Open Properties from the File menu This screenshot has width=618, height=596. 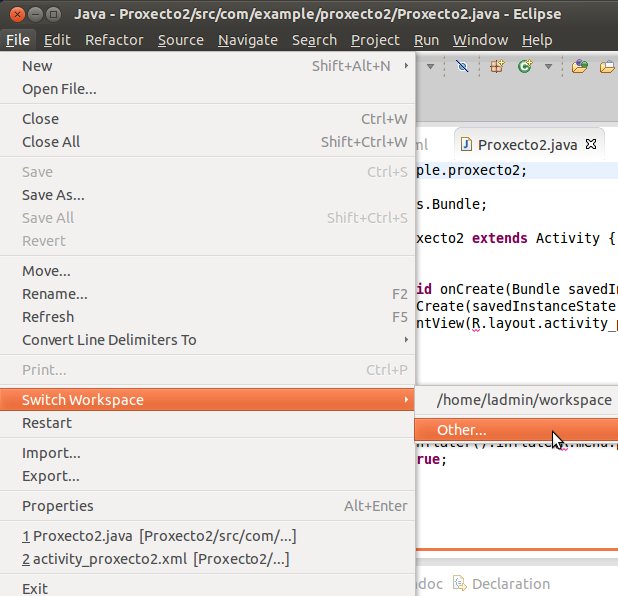[207, 506]
